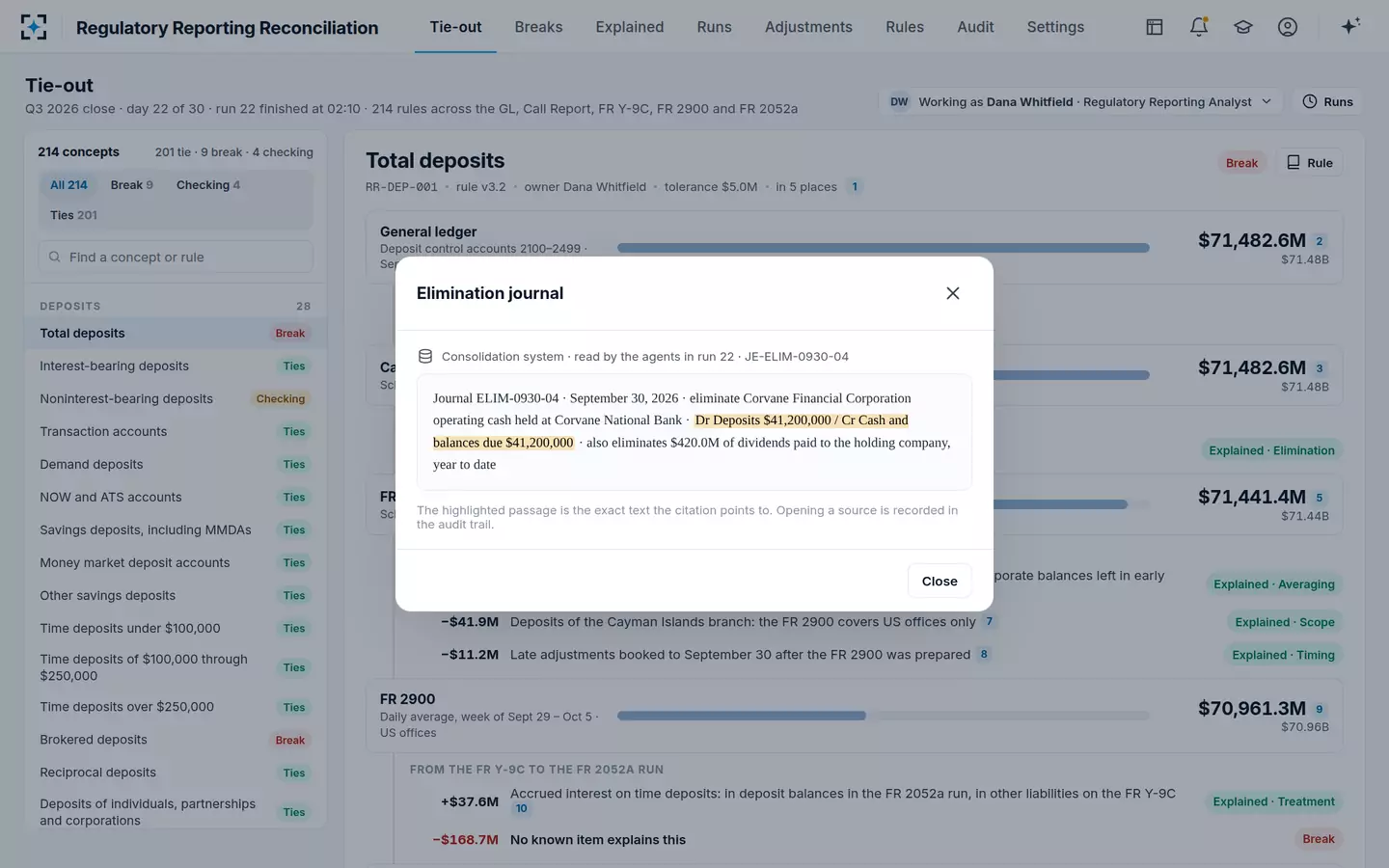Open the user account icon

[x=1288, y=27]
